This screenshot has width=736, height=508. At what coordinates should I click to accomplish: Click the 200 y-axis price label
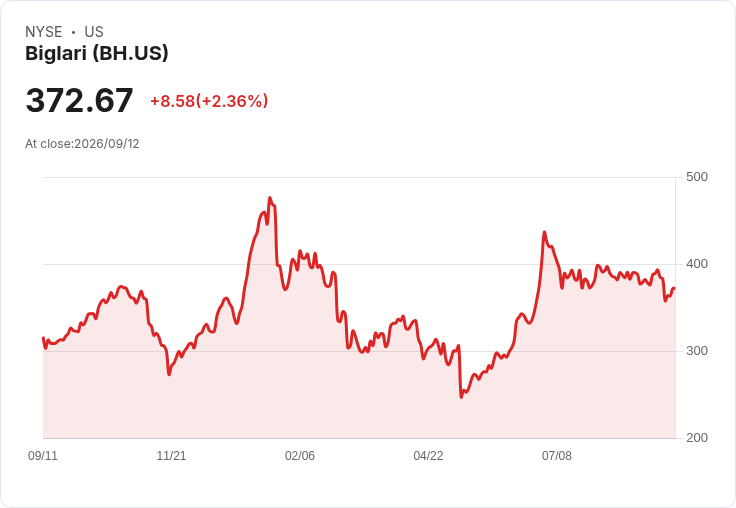(x=697, y=438)
